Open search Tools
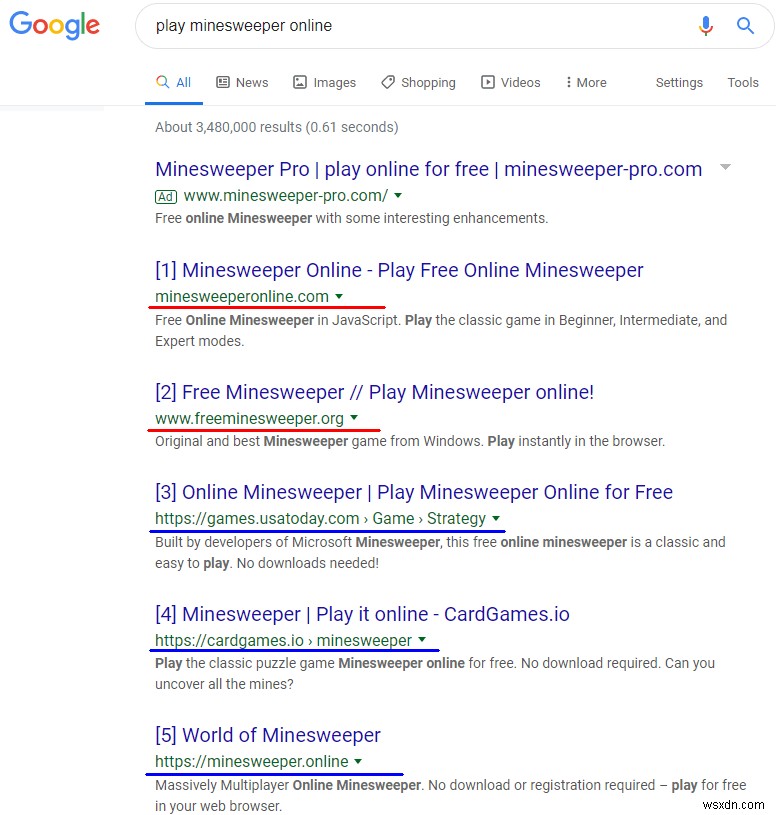Image resolution: width=776 pixels, height=815 pixels. pyautogui.click(x=743, y=82)
